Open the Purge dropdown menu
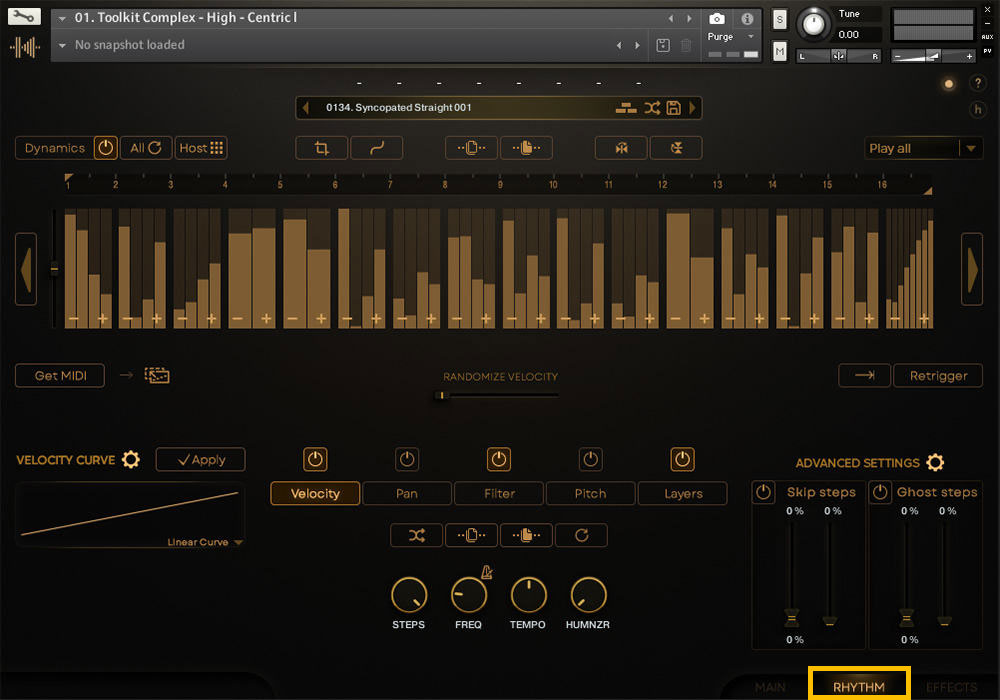1000x700 pixels. click(733, 37)
